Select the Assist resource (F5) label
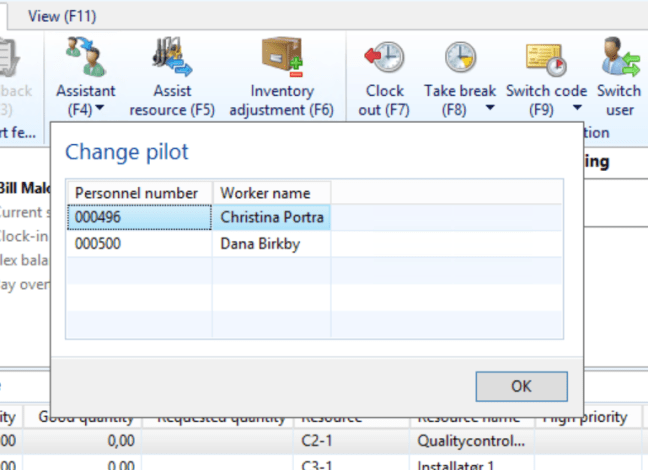The height and width of the screenshot is (470, 648). (x=172, y=100)
